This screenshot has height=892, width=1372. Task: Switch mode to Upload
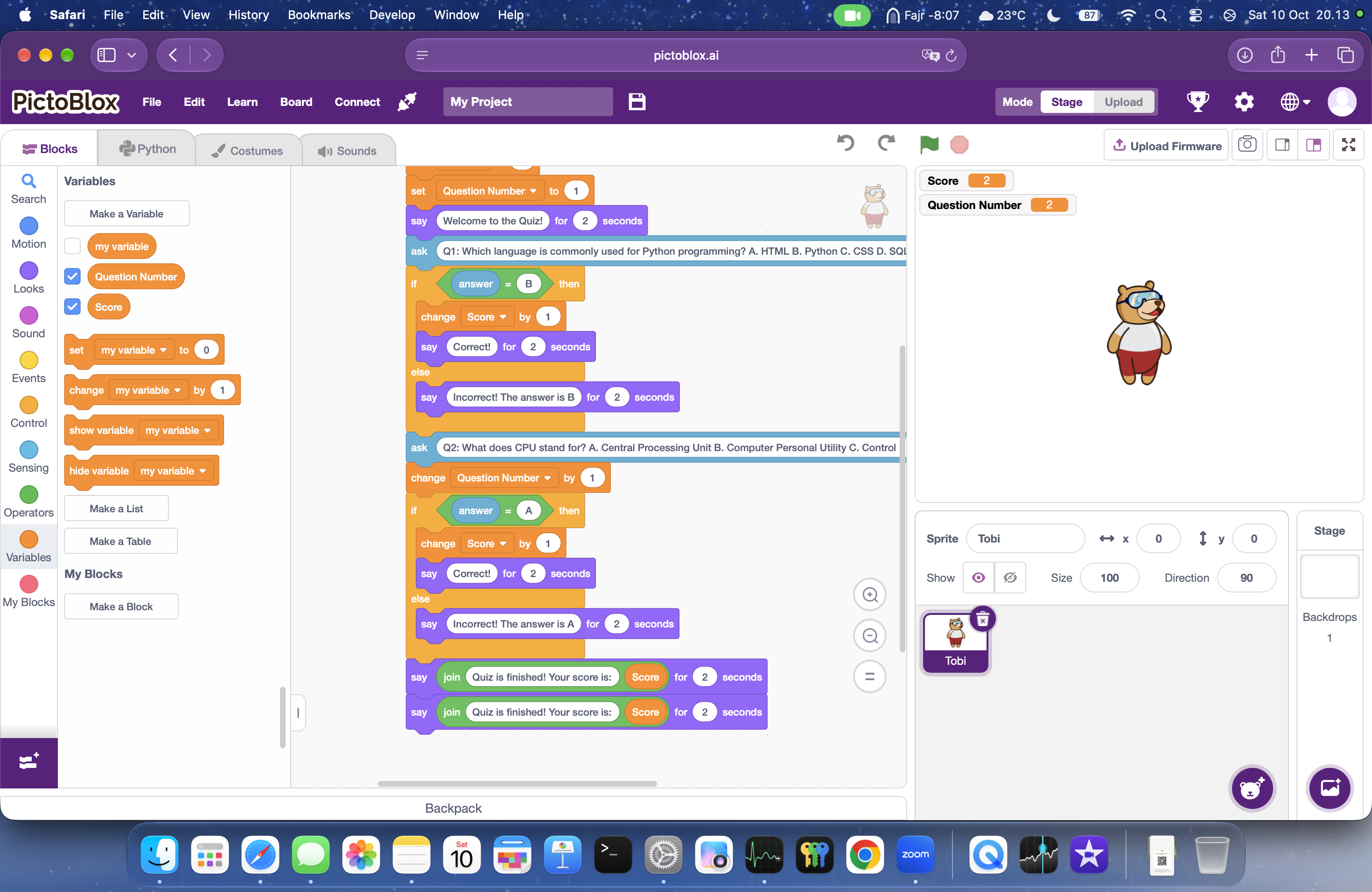tap(1123, 101)
